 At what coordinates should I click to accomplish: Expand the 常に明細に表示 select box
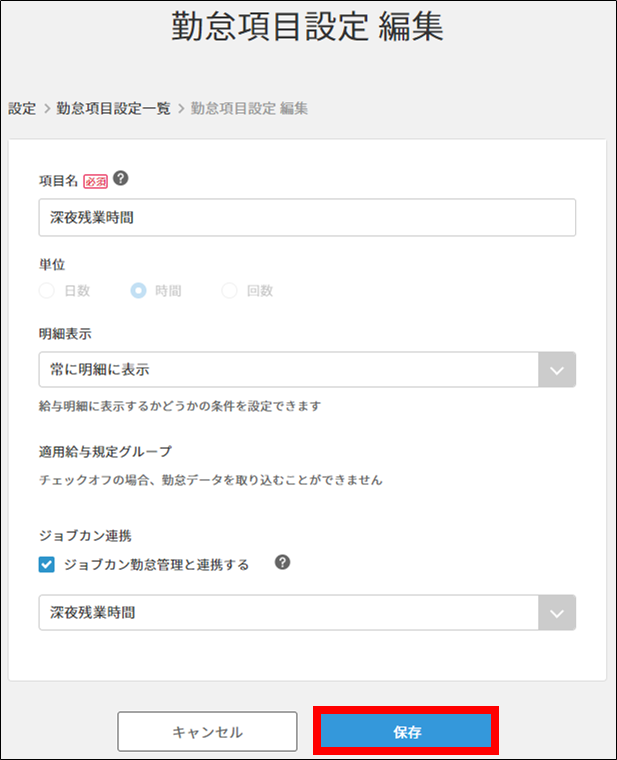[x=290, y=369]
